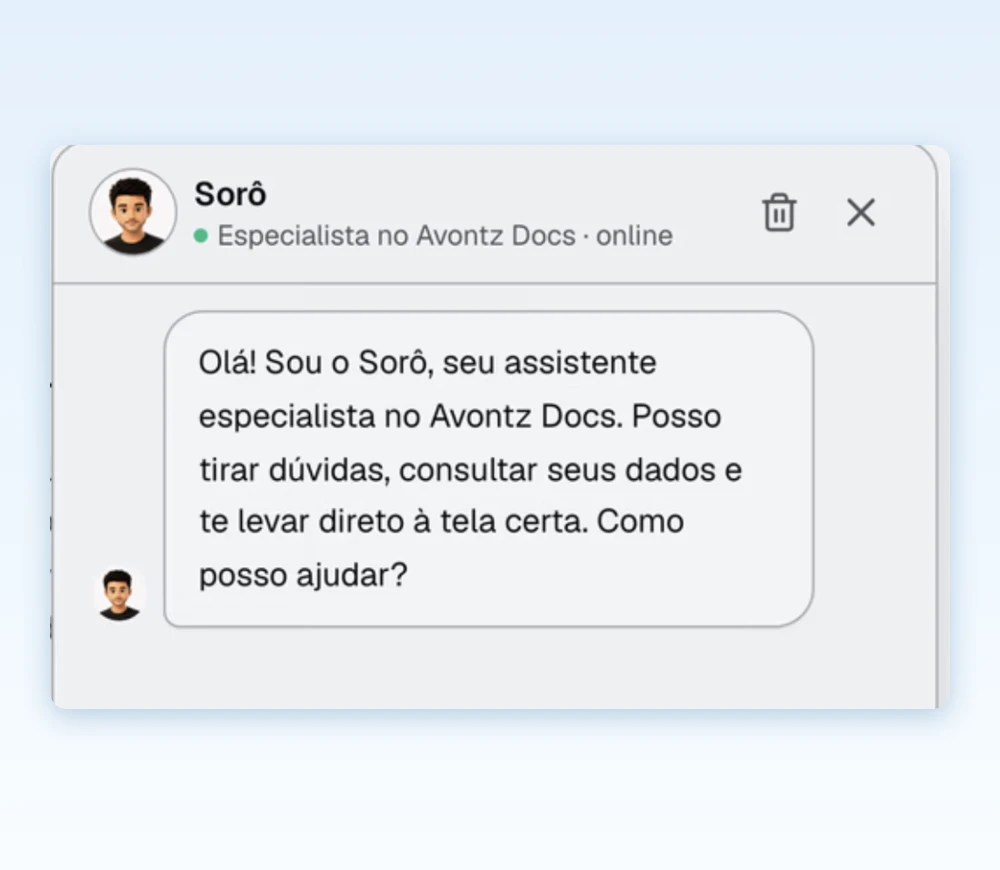This screenshot has height=870, width=1000.
Task: Click "tirar dúvidas" in the message
Action: (295, 470)
